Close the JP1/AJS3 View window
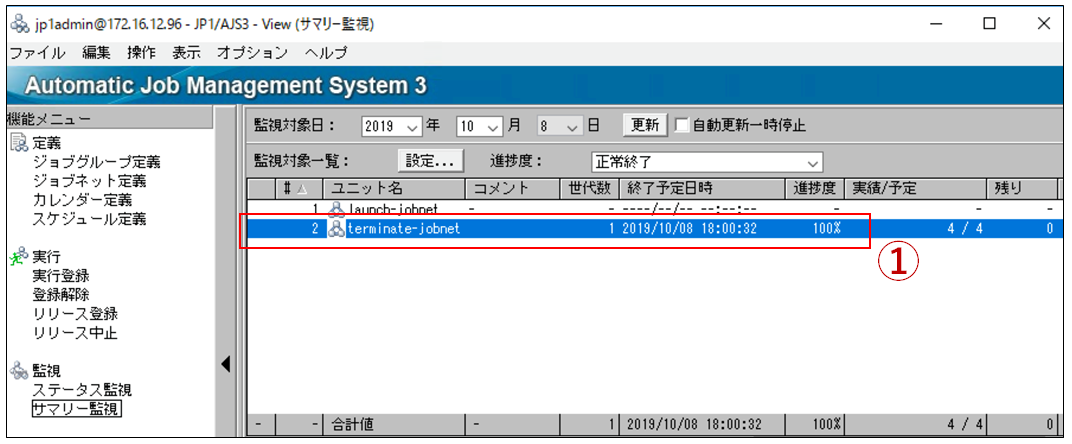Viewport: 1072px width, 444px height. (1043, 24)
